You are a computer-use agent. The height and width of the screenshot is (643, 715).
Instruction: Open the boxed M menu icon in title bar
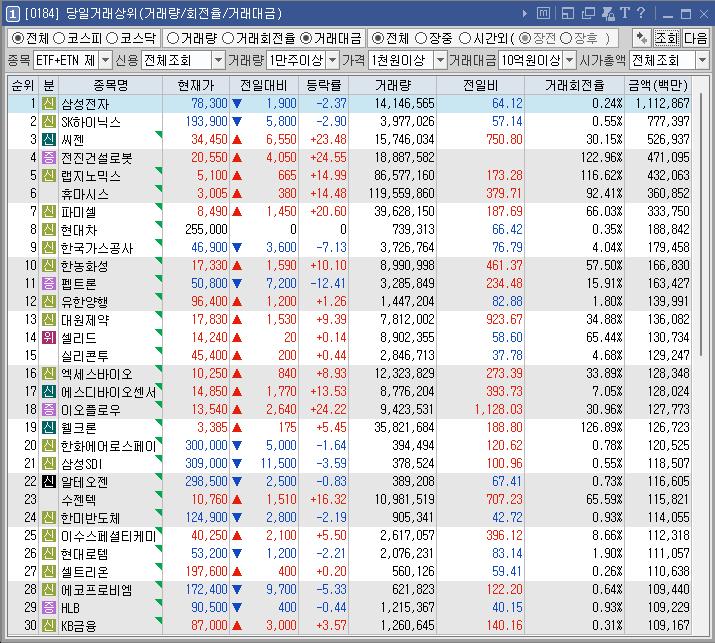point(543,13)
